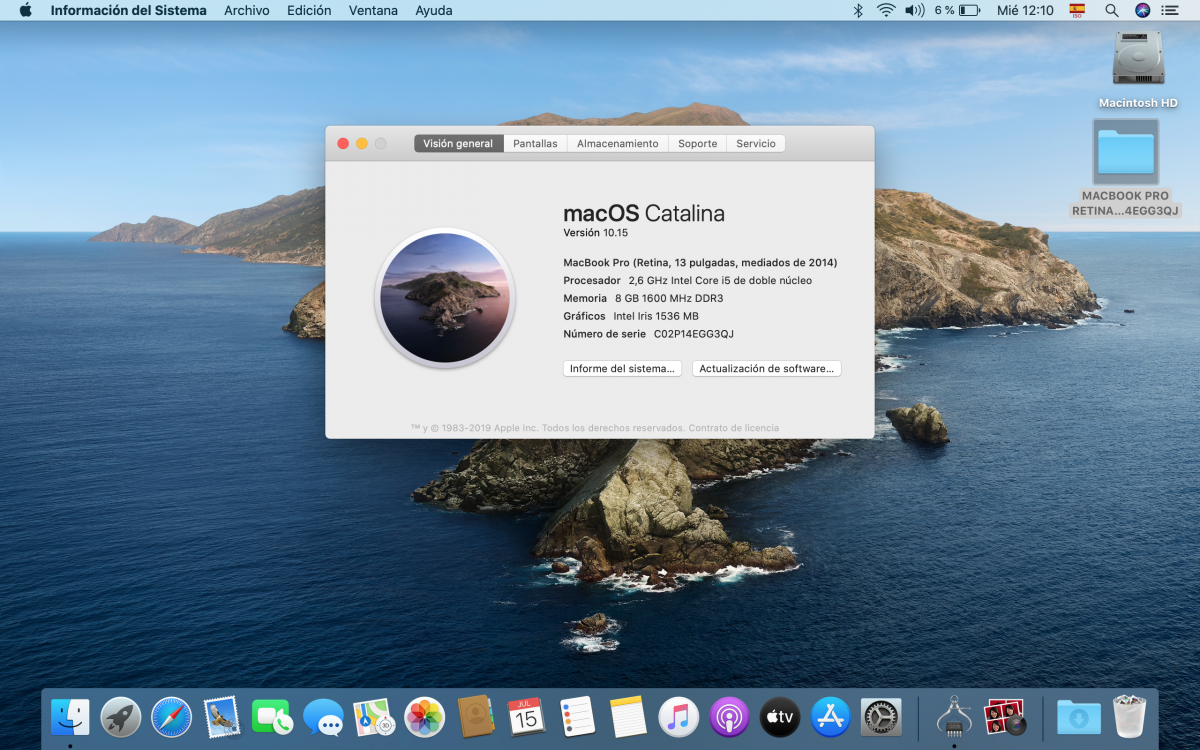Switch to the Almacenamiento tab

click(x=617, y=144)
